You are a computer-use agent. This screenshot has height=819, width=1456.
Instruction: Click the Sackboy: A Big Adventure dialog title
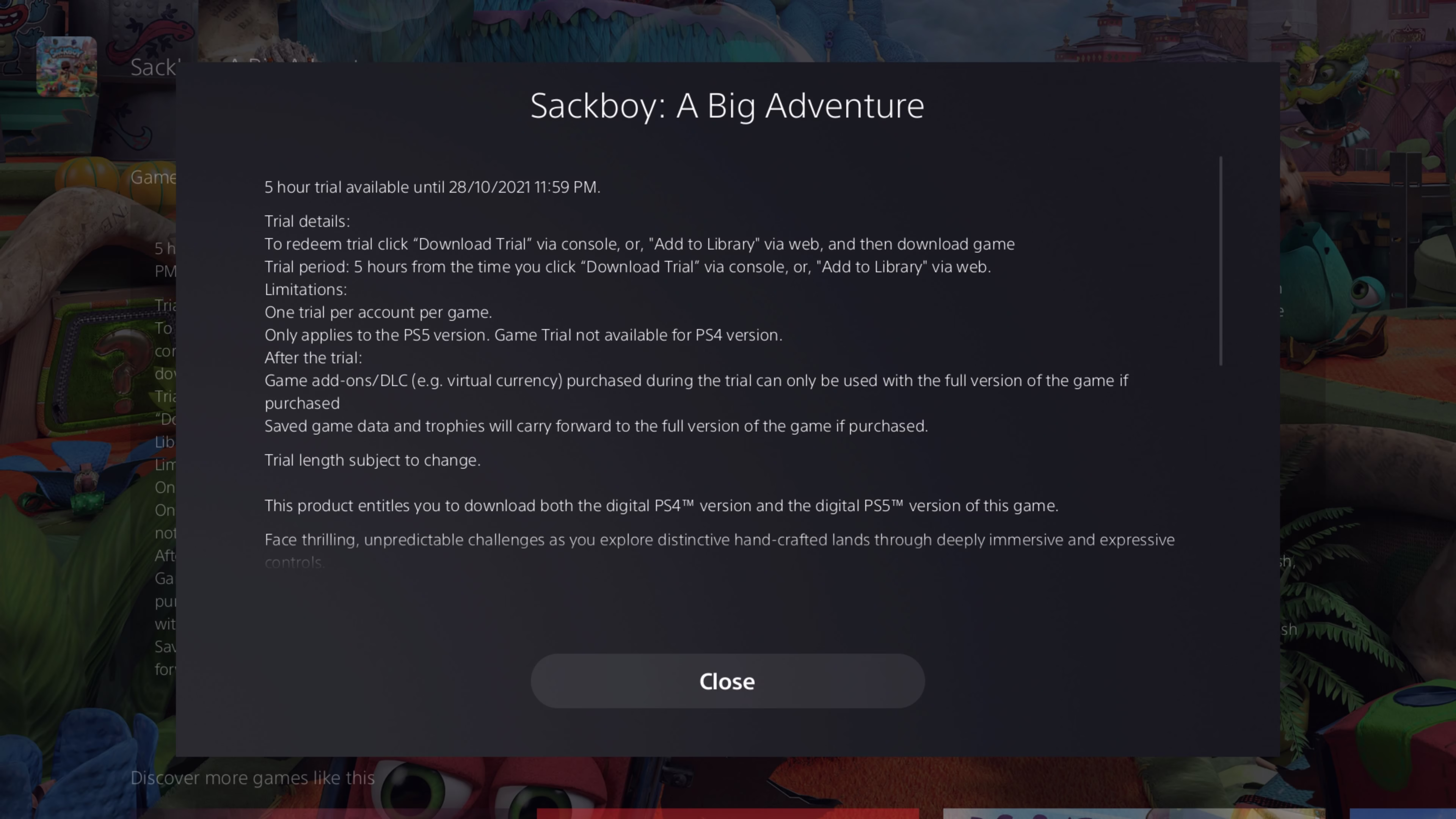point(728,106)
